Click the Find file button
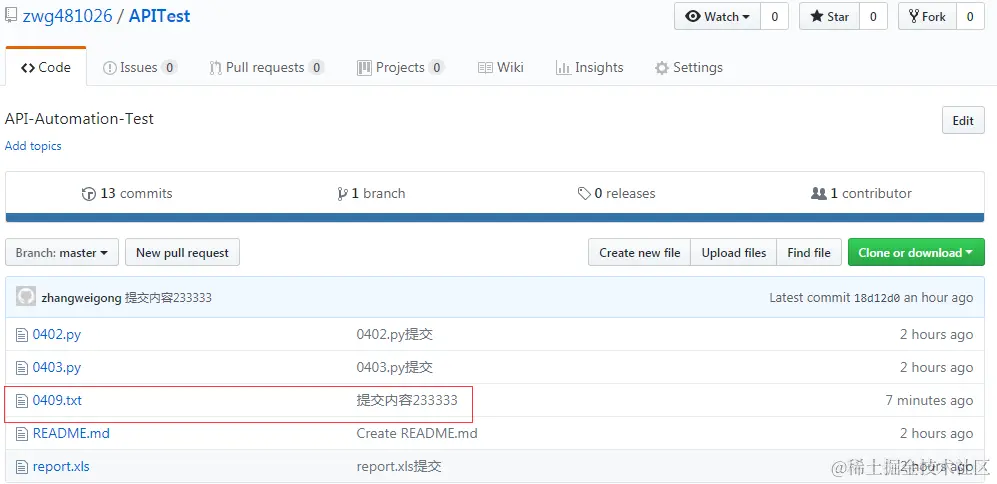Viewport: 997px width, 484px height. click(809, 252)
